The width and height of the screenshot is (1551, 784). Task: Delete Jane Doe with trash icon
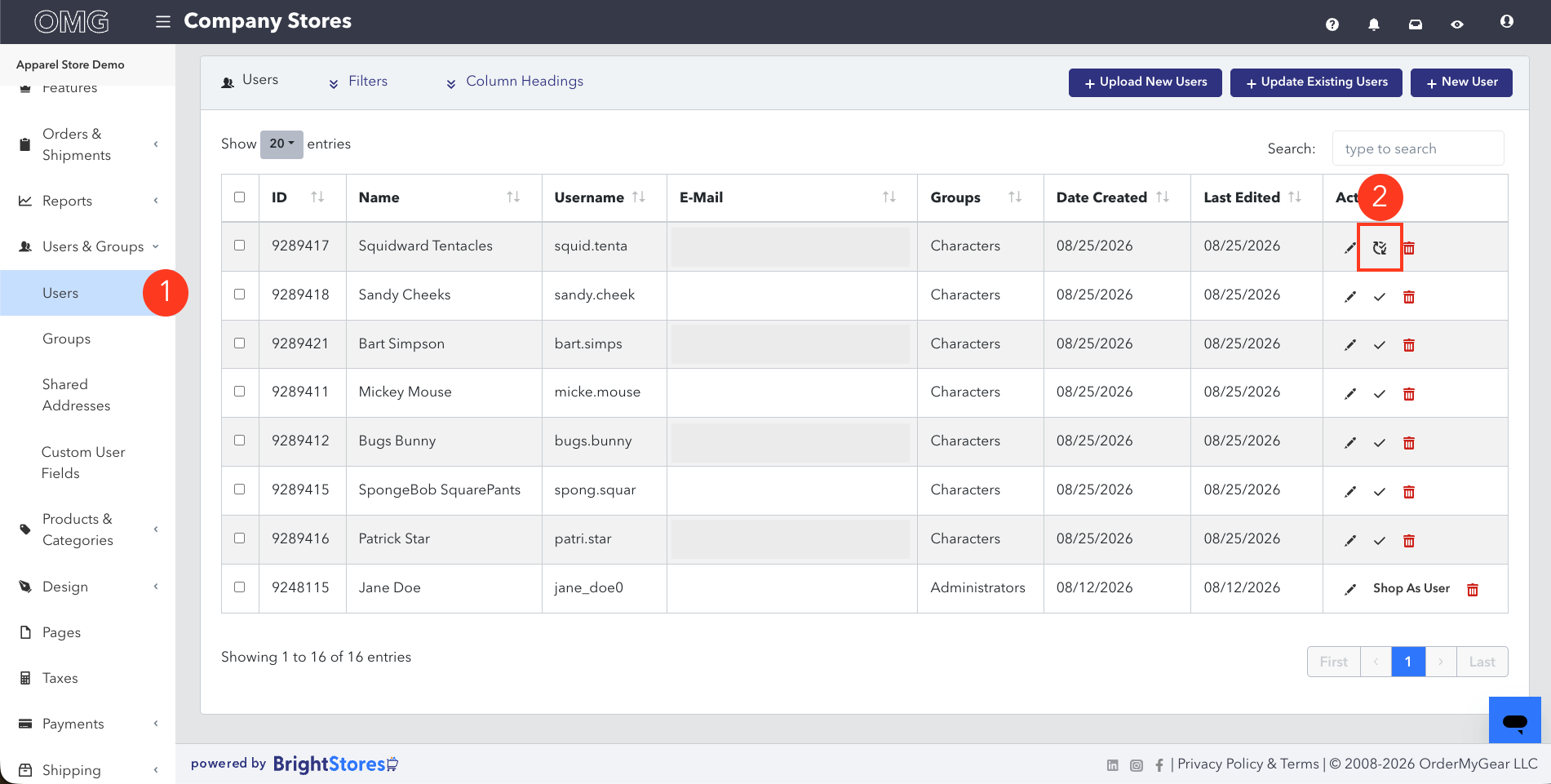point(1473,590)
